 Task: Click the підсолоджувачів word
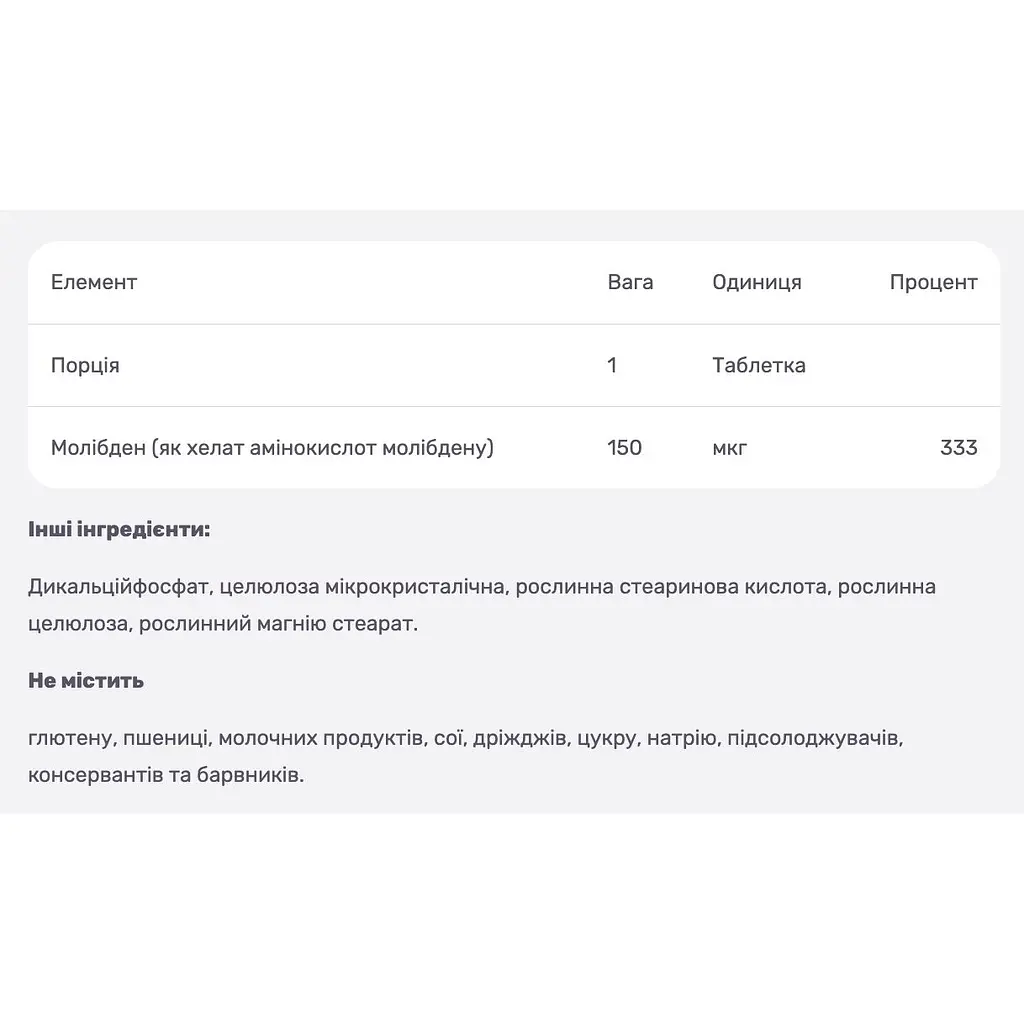coord(813,739)
